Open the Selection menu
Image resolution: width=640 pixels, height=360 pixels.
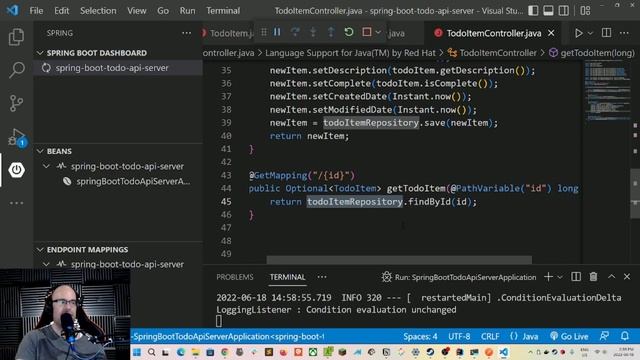pyautogui.click(x=98, y=11)
